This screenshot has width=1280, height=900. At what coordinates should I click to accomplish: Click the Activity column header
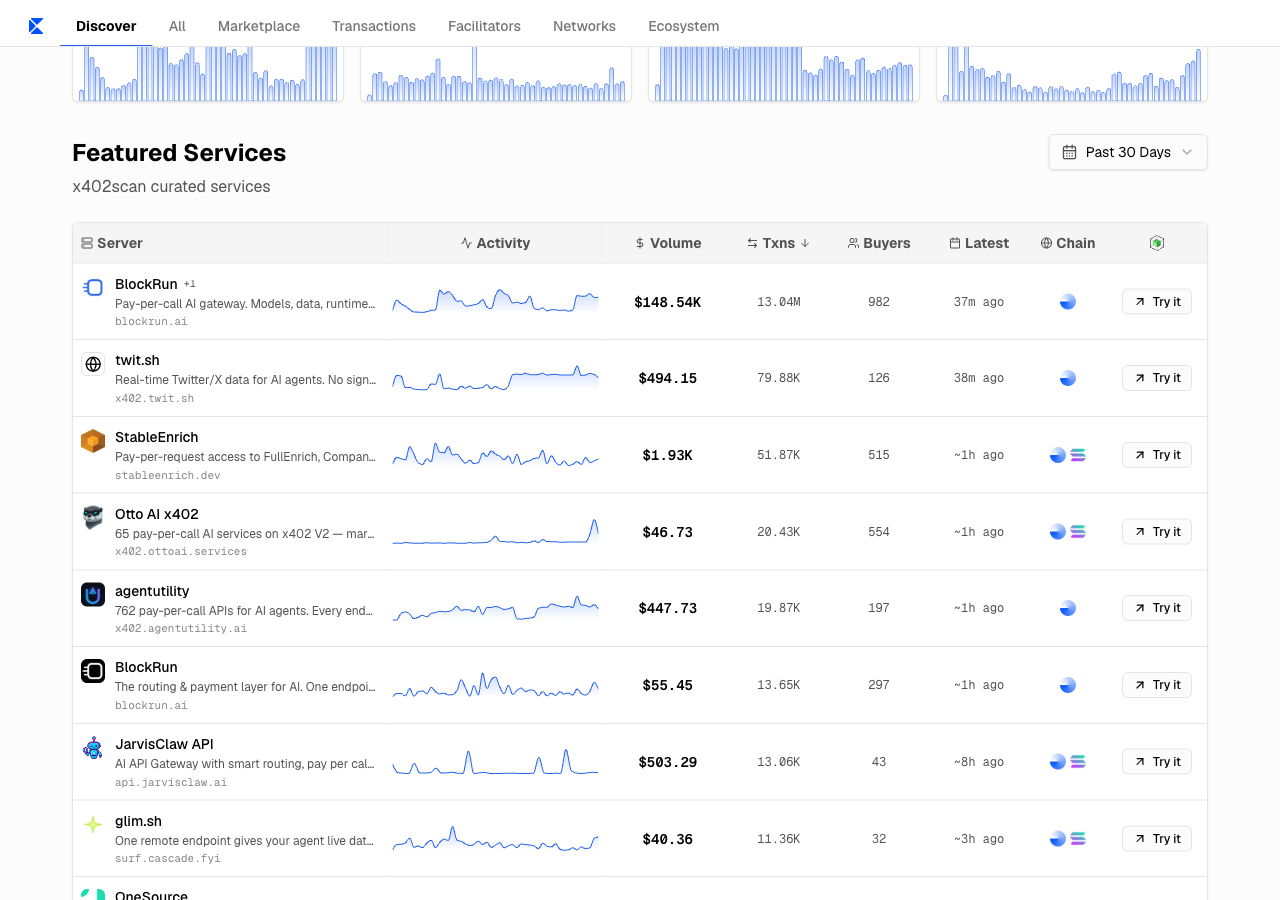click(x=495, y=243)
